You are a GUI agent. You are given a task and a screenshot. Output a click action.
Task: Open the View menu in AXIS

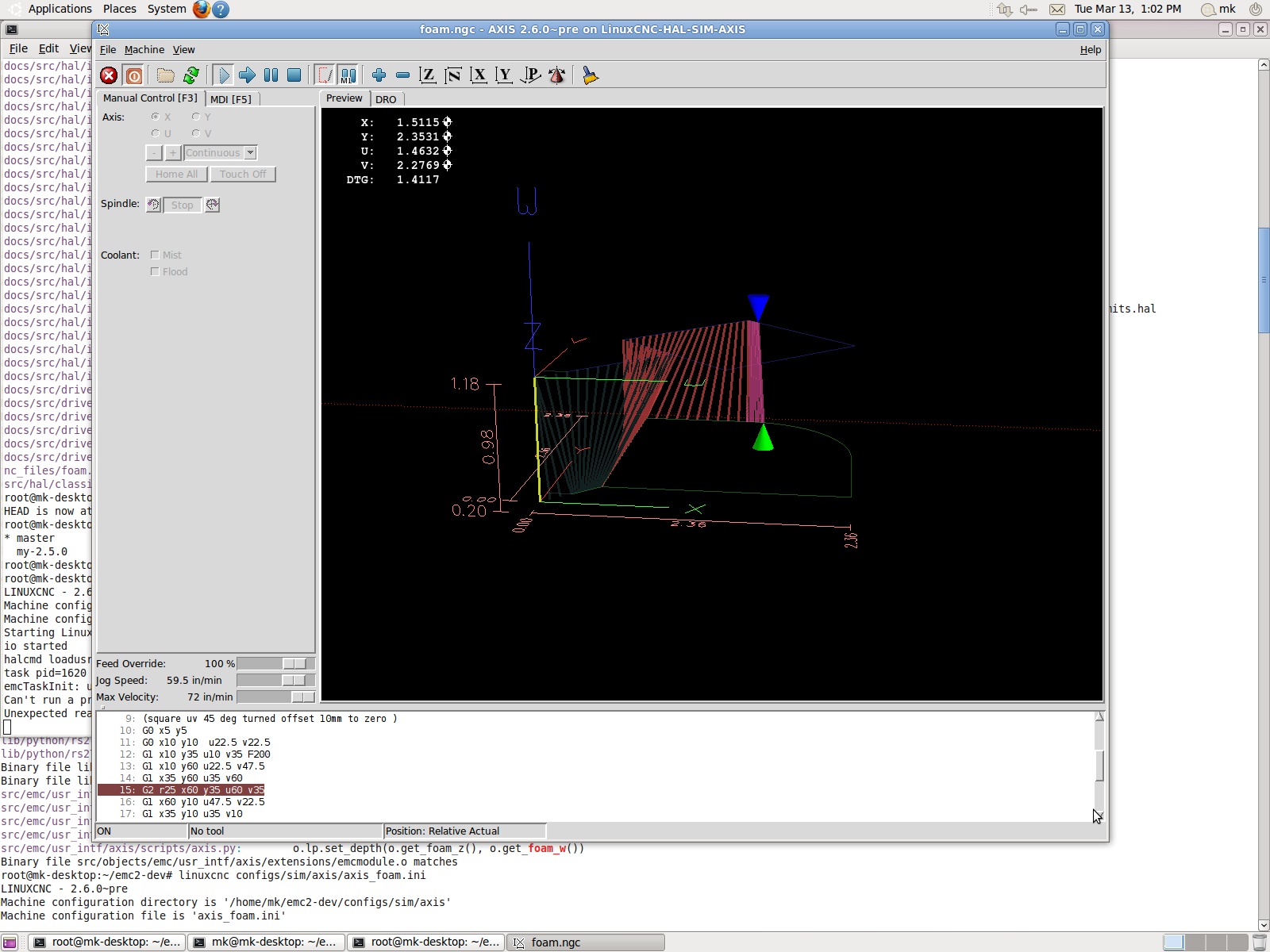(183, 49)
